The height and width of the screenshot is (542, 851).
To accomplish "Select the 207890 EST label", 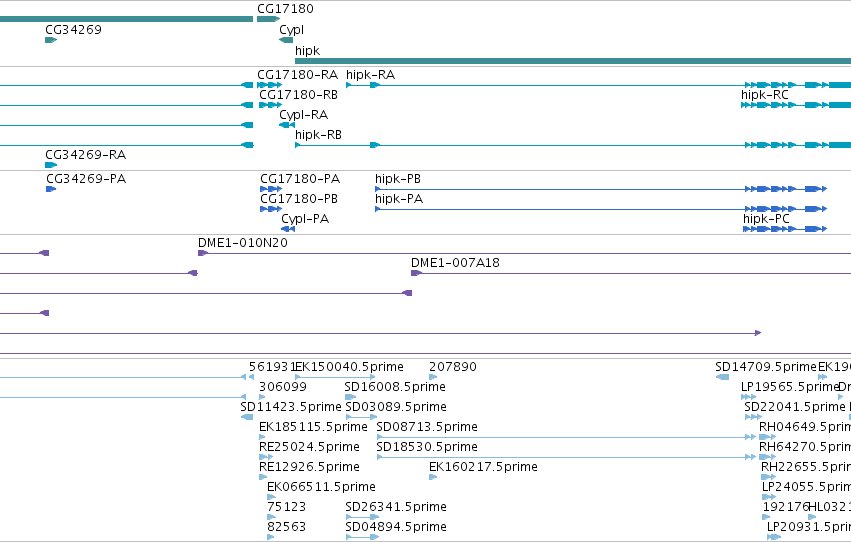I will [453, 367].
